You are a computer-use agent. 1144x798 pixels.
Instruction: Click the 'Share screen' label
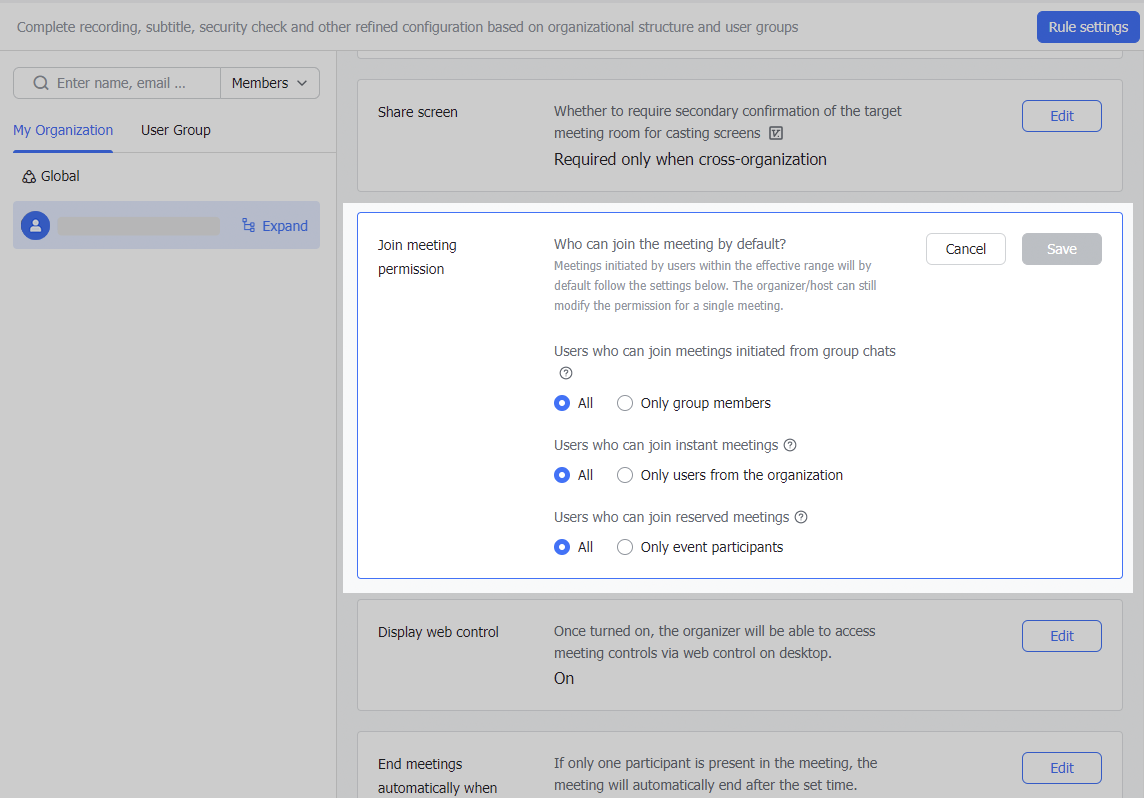click(x=417, y=112)
